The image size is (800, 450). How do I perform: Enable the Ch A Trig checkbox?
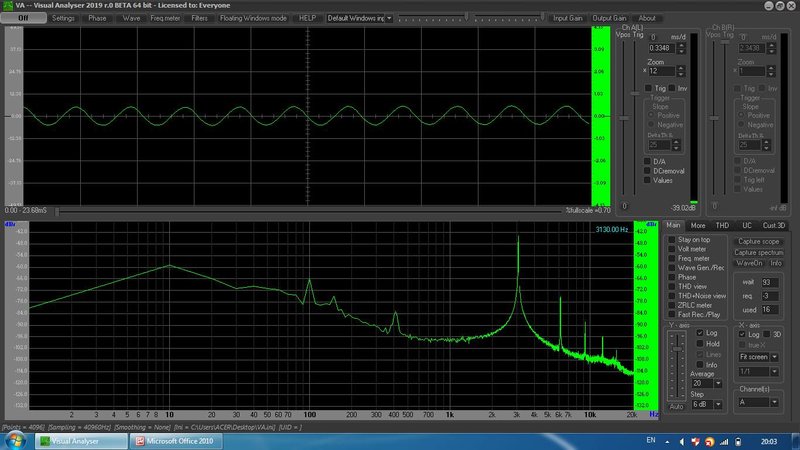648,88
